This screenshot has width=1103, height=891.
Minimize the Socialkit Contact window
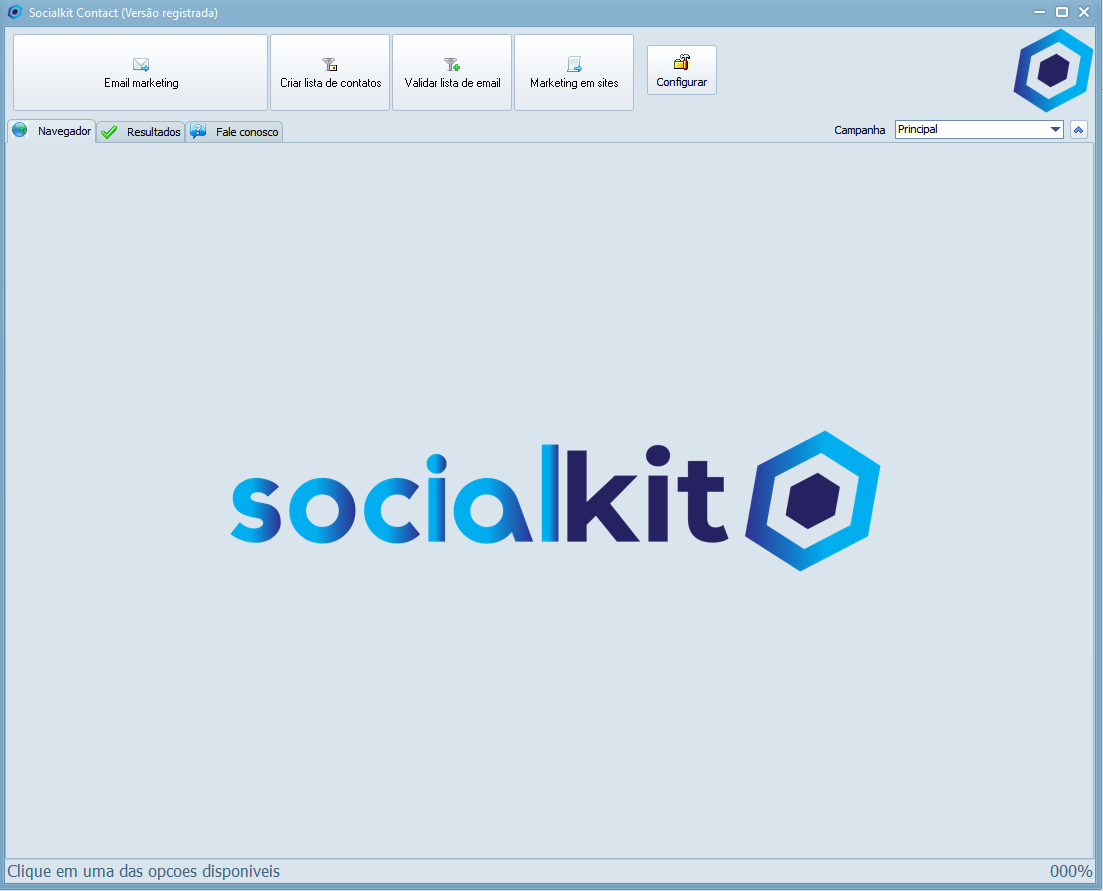[1041, 12]
